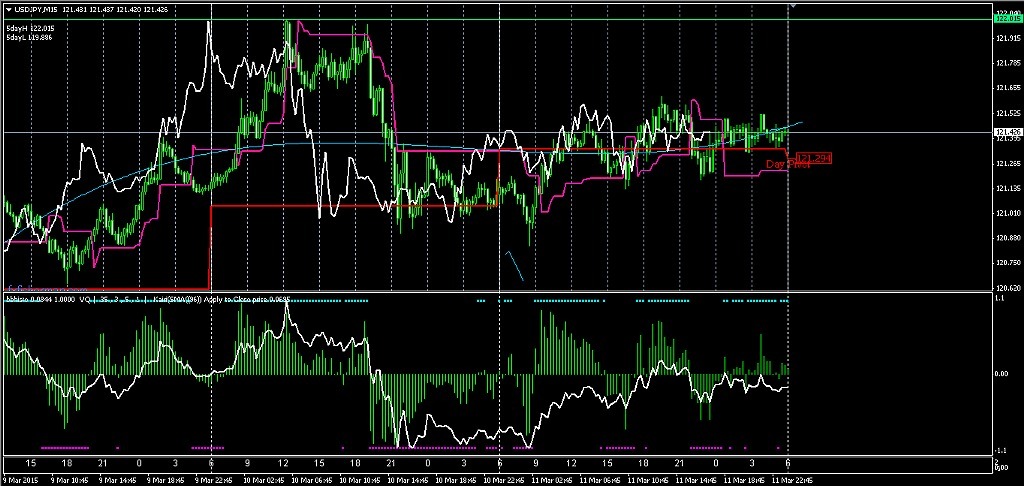1024x486 pixels.
Task: Click the indicator scale value -1.1
Action: coord(1000,451)
